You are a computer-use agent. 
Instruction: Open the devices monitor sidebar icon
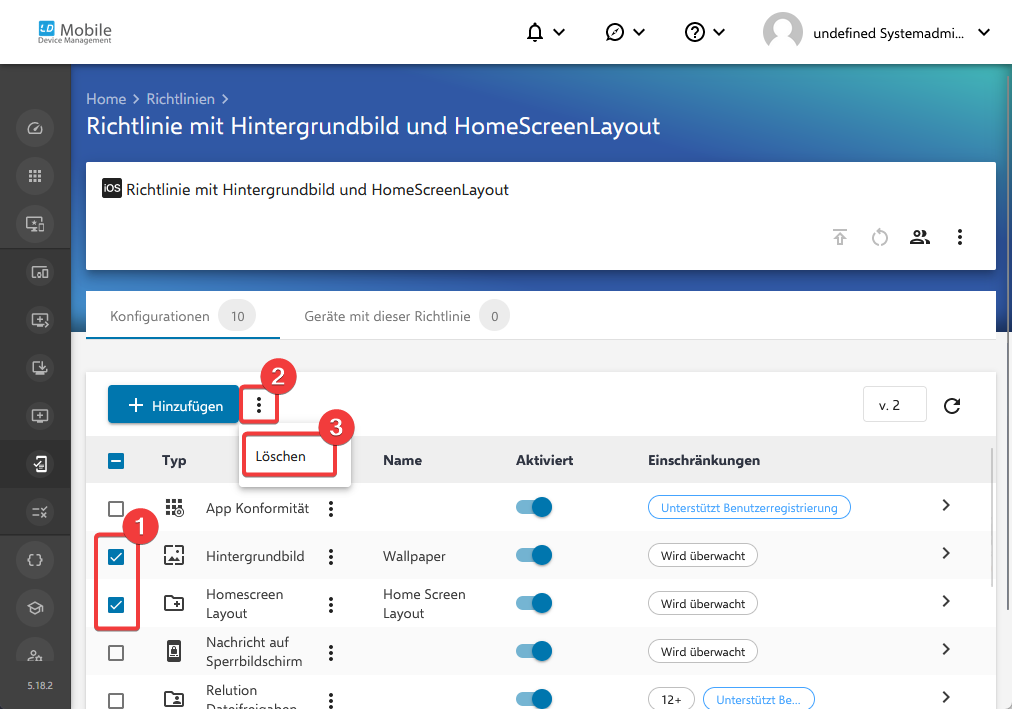pos(35,224)
